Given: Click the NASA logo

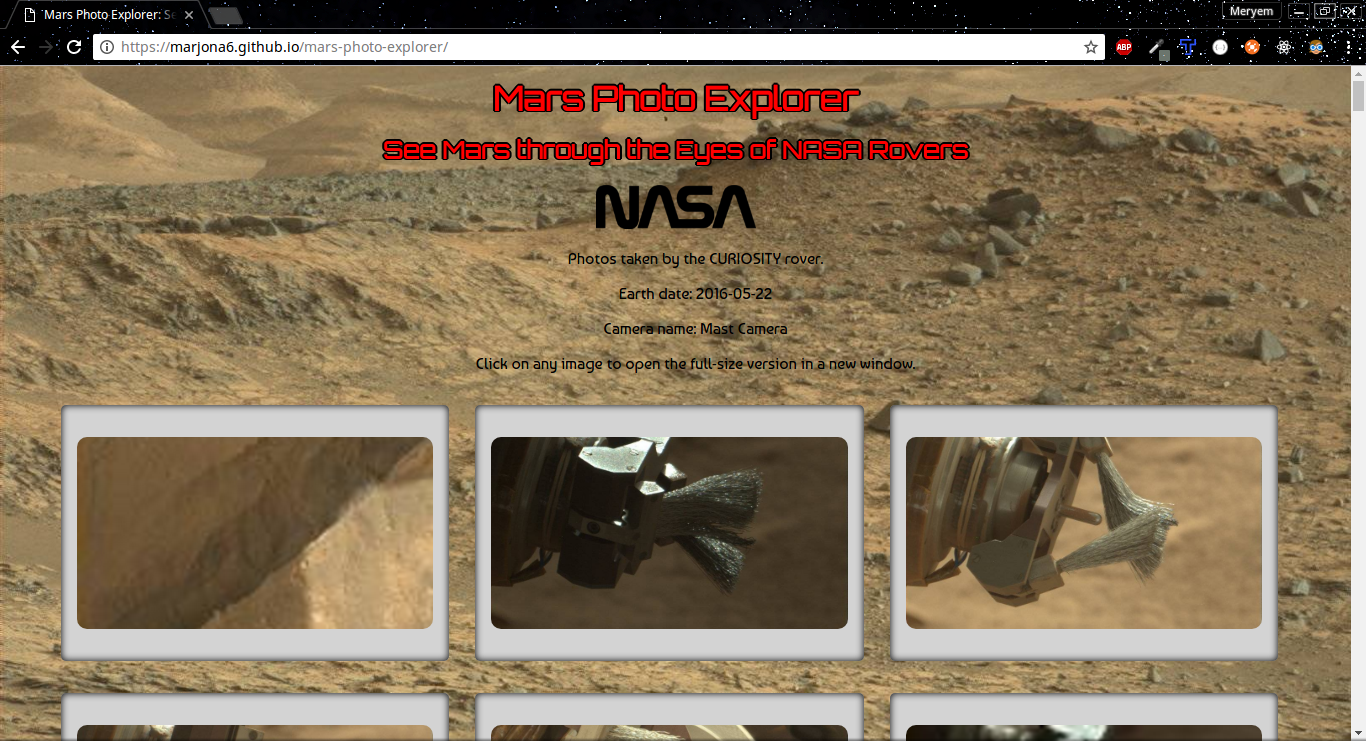Looking at the screenshot, I should 676,206.
